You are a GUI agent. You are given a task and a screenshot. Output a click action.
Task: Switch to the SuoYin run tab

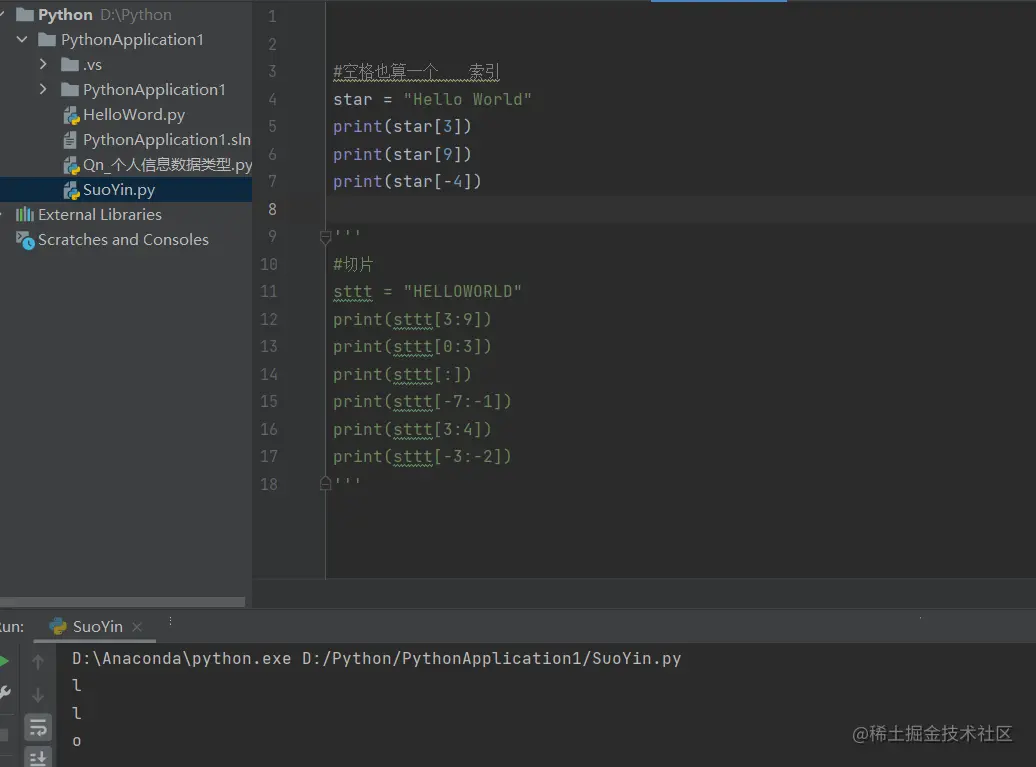[x=97, y=626]
